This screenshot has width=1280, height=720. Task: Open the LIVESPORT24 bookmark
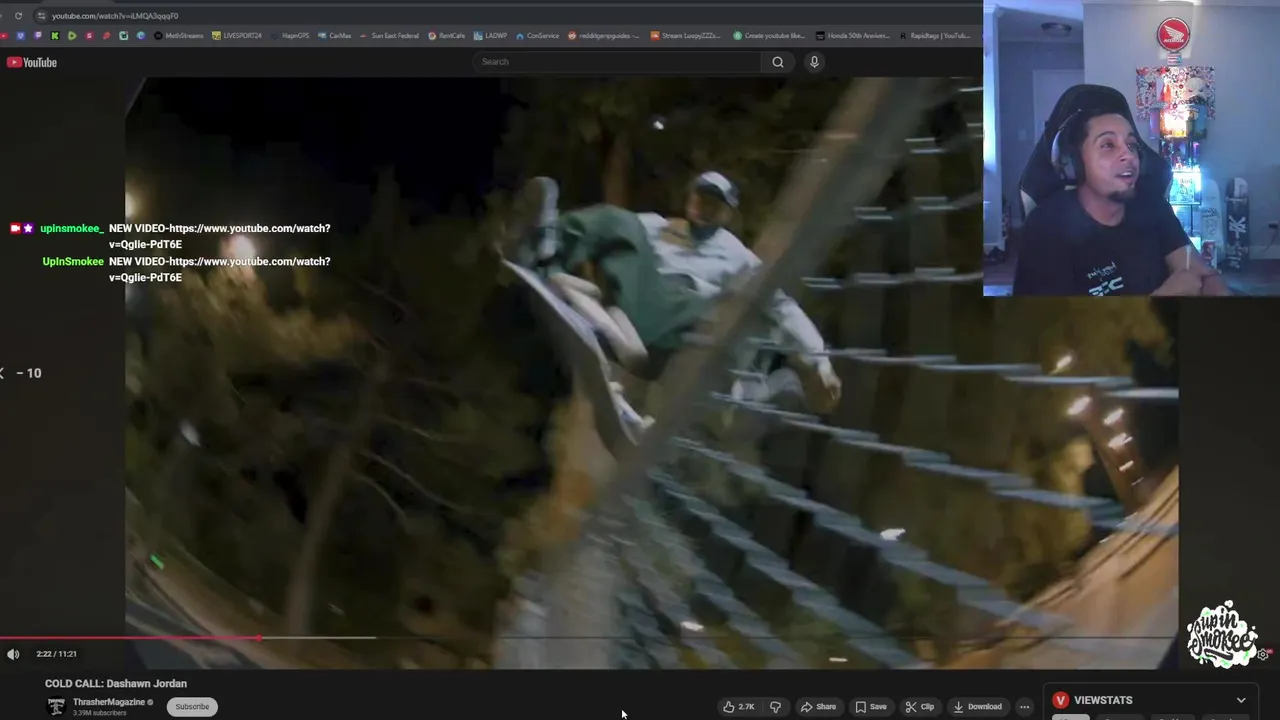tap(236, 36)
